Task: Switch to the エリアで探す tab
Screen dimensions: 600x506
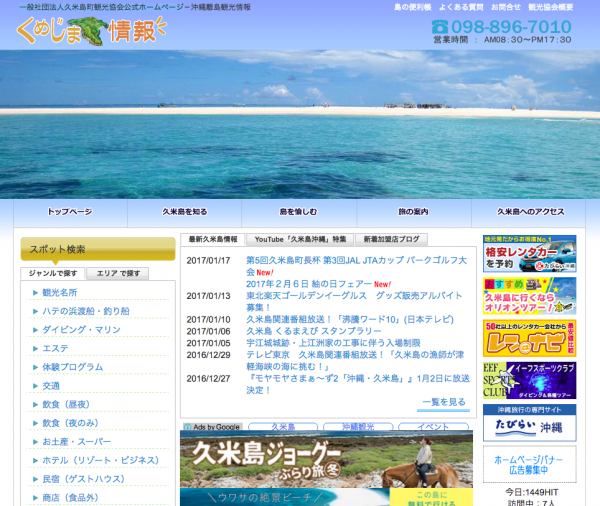Action: [118, 273]
